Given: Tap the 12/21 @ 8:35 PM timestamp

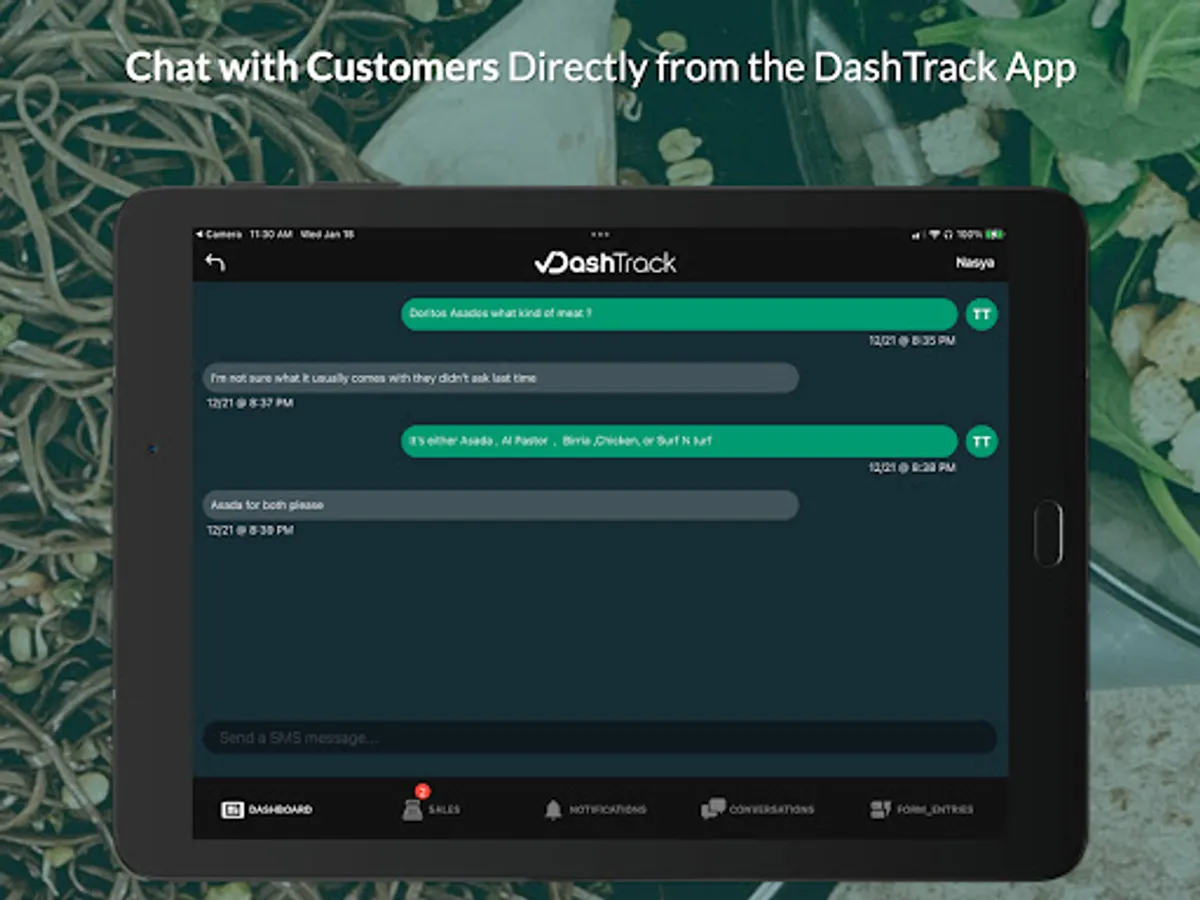Looking at the screenshot, I should (912, 341).
